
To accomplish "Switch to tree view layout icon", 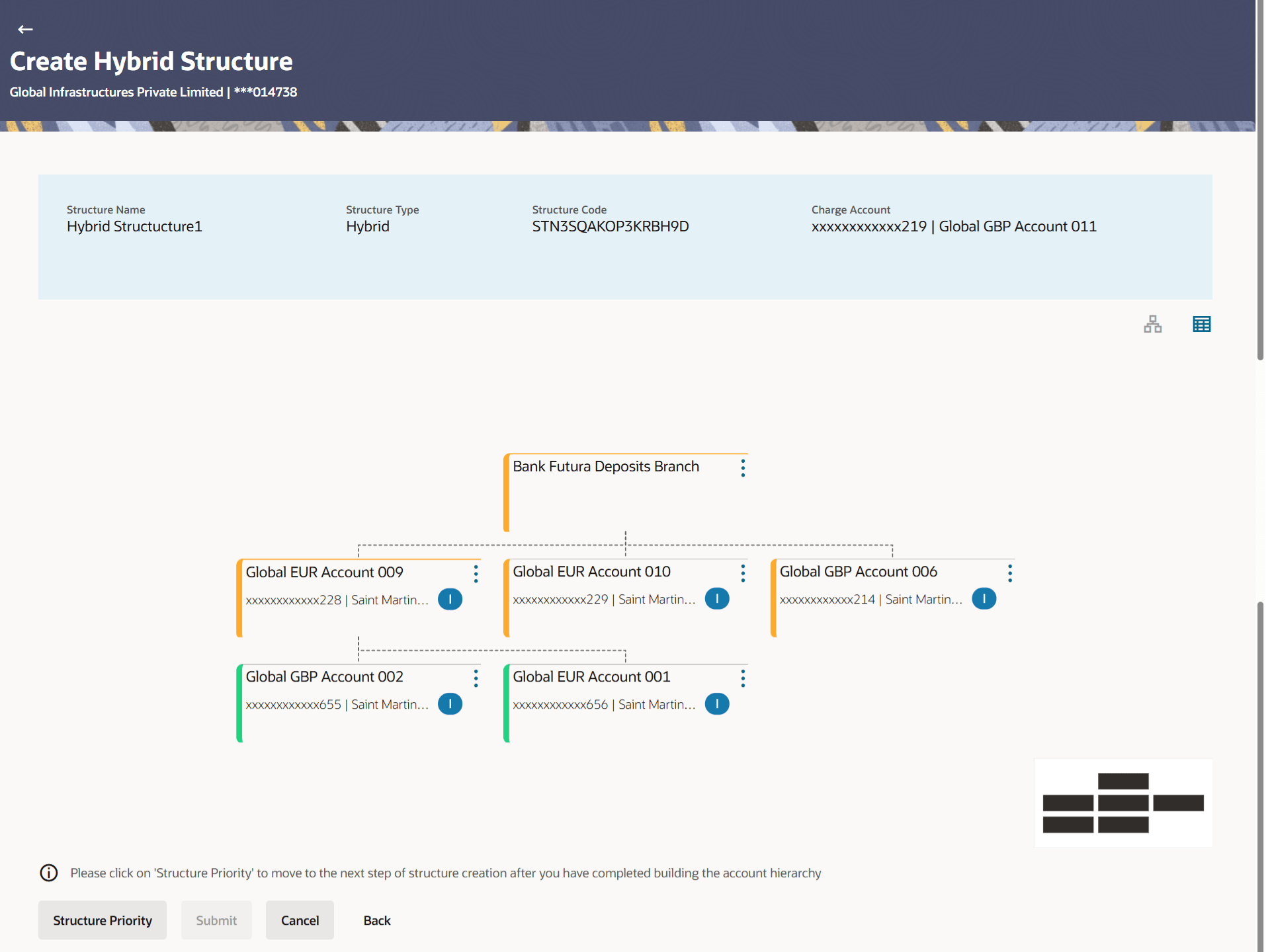I will 1152,324.
